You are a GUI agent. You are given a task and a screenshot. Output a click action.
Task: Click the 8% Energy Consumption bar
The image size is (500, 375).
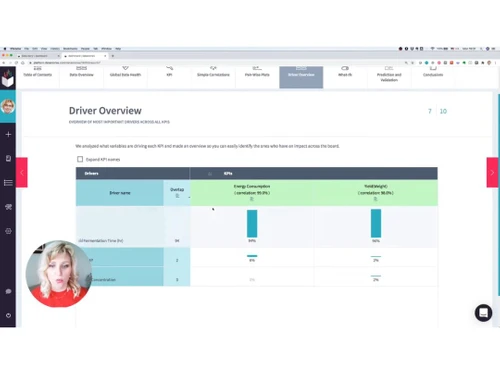(x=252, y=256)
